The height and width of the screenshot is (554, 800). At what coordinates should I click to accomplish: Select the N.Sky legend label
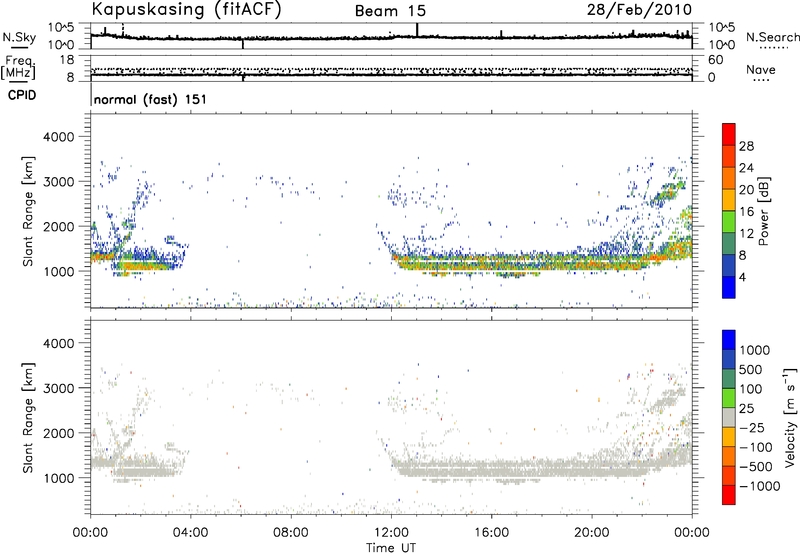[19, 37]
